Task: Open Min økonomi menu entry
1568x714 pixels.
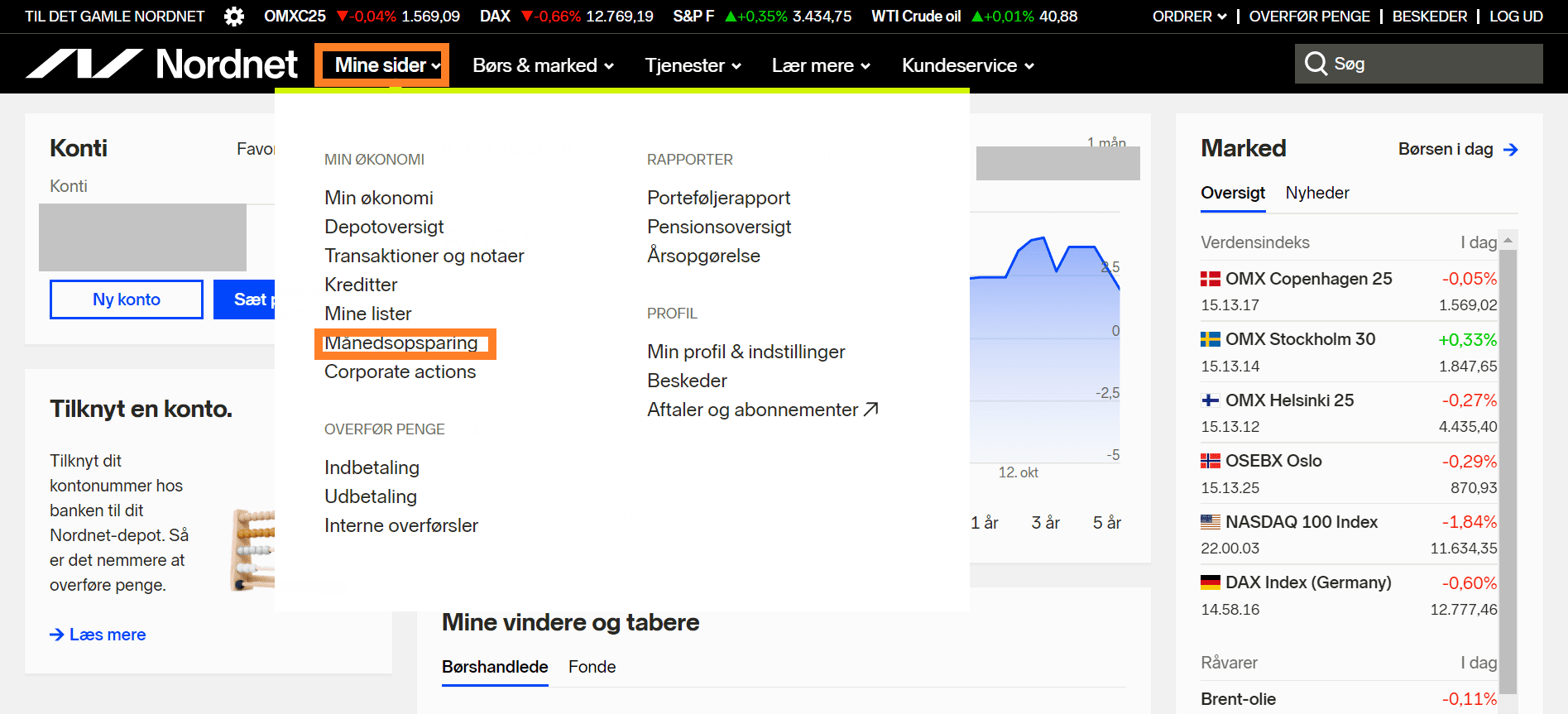Action: click(x=379, y=198)
